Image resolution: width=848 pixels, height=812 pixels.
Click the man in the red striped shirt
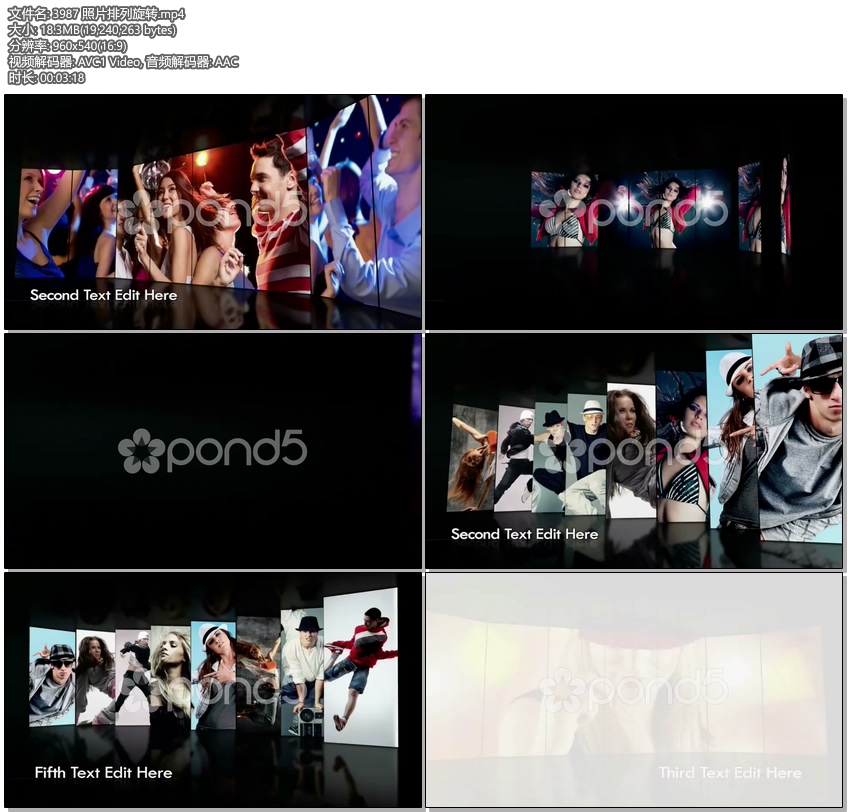[277, 215]
